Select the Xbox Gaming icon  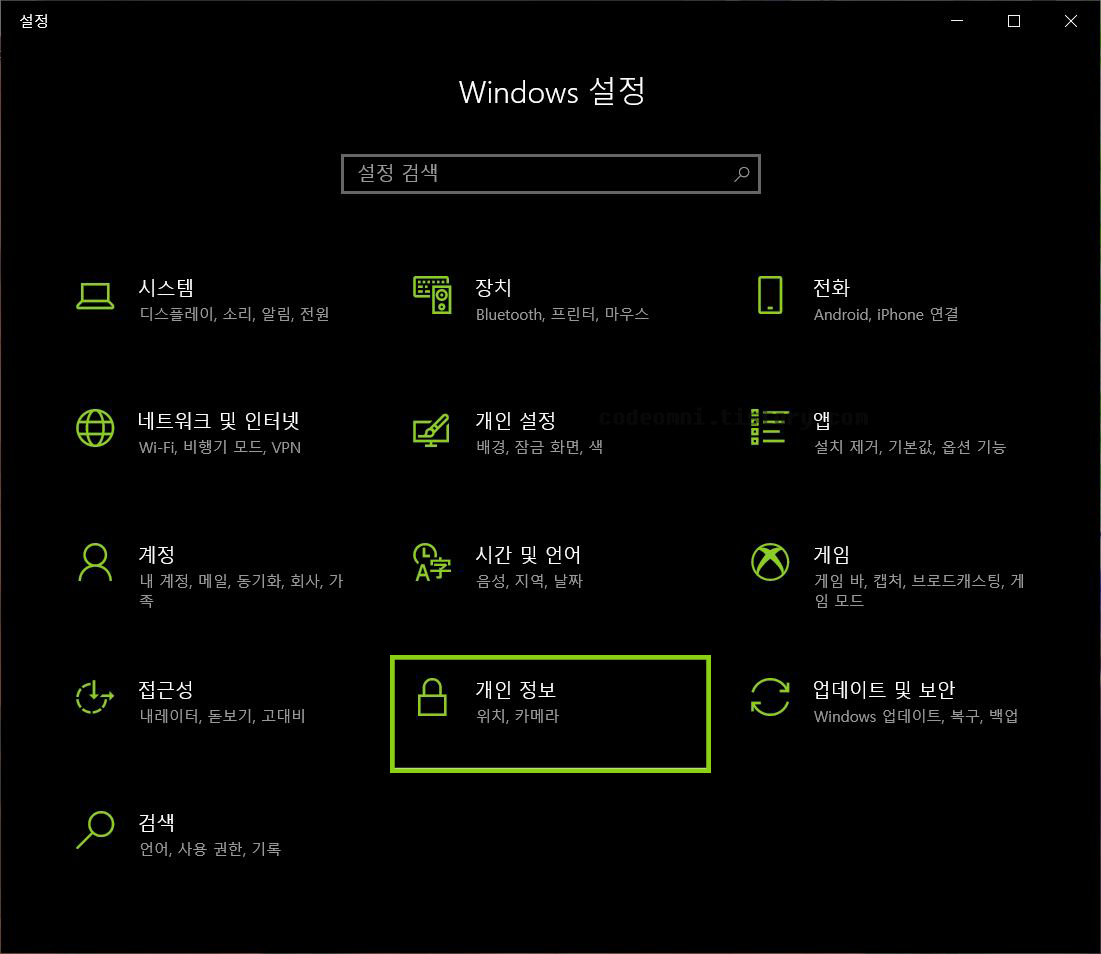[770, 562]
